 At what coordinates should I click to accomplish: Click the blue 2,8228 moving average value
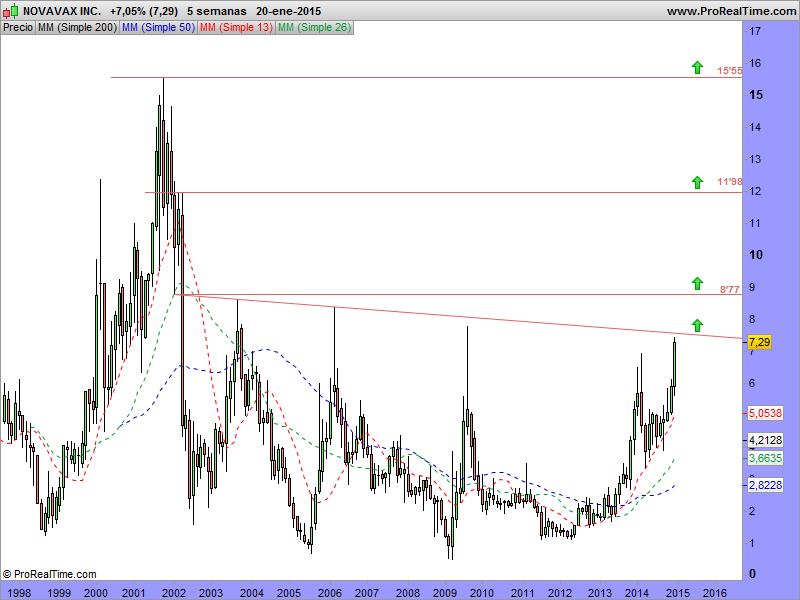[x=765, y=485]
